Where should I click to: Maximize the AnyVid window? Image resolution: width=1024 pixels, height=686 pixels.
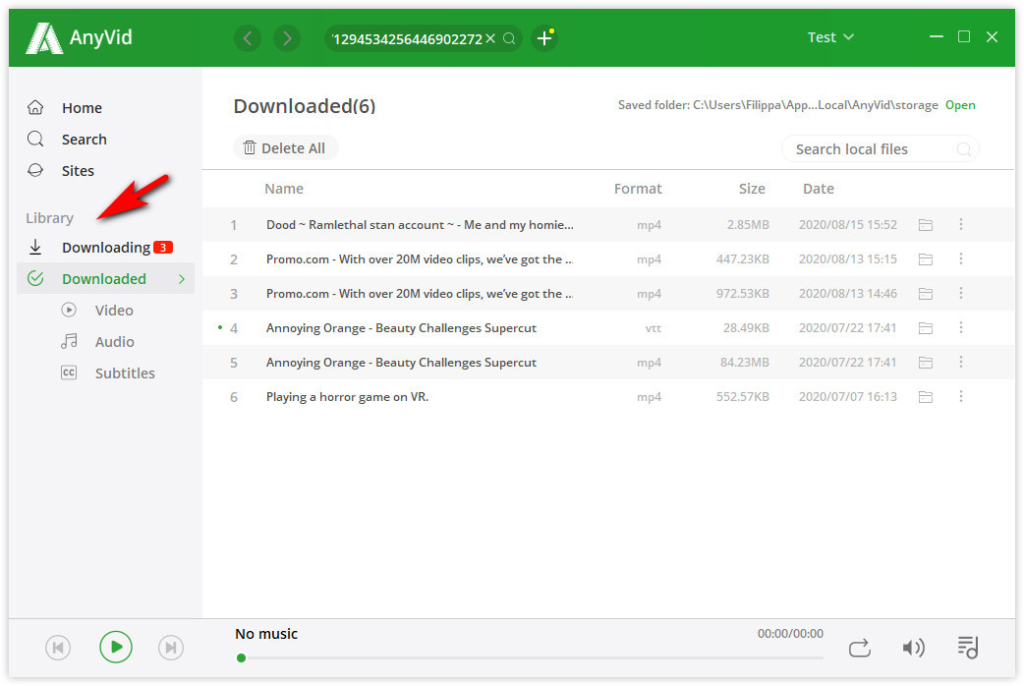pyautogui.click(x=964, y=37)
